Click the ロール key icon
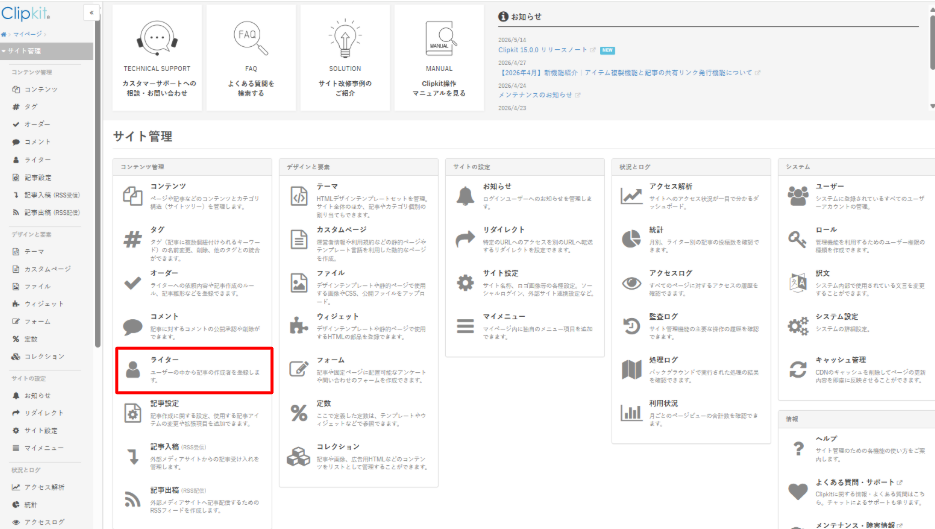 [x=798, y=240]
